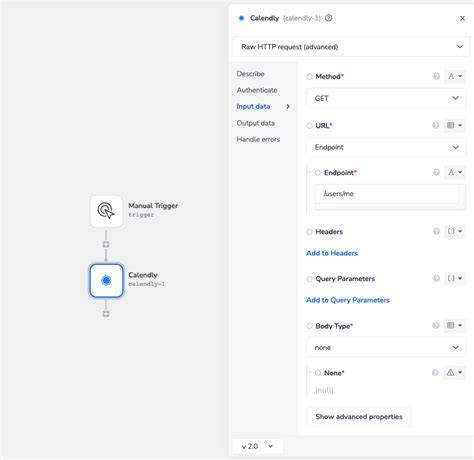The image size is (474, 460).
Task: Switch to Output data section
Action: [x=256, y=123]
